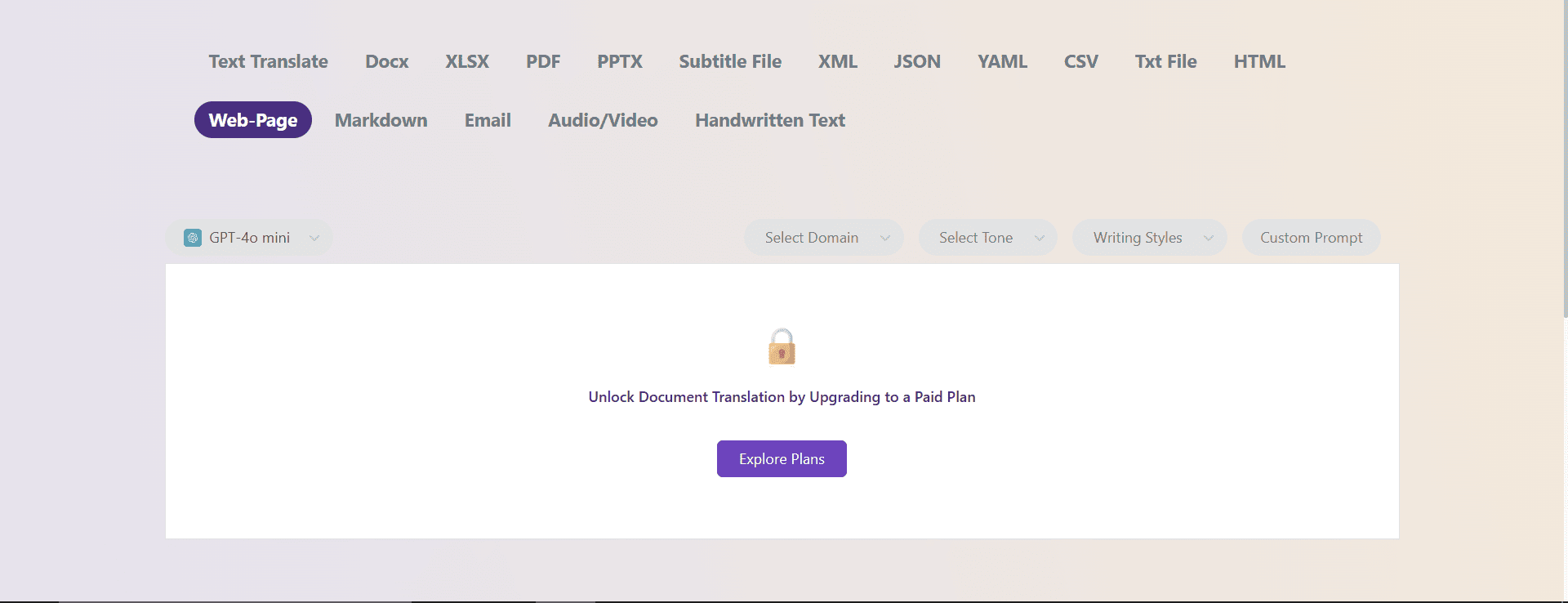Select the HTML tab

point(1259,61)
